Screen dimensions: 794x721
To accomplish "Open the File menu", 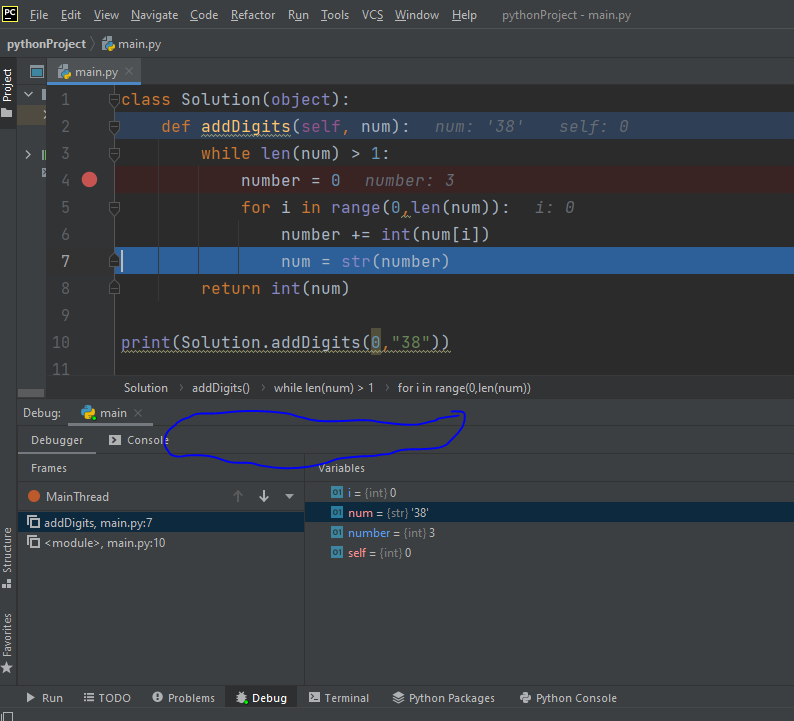I will pos(39,15).
